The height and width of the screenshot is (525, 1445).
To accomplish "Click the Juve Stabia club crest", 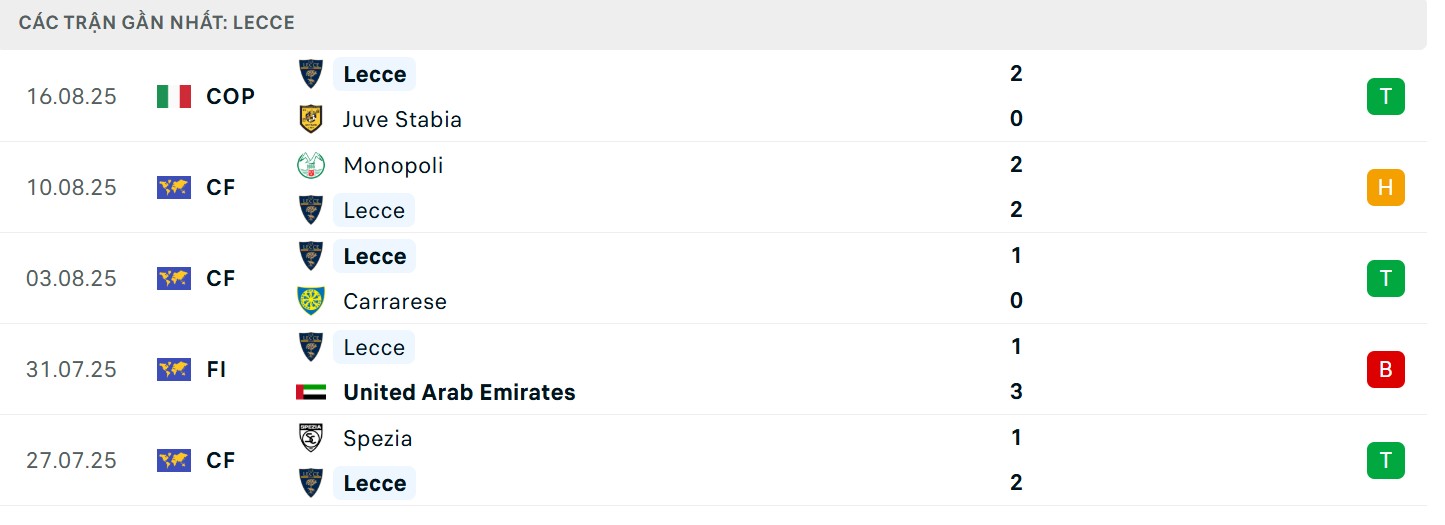I will [311, 119].
